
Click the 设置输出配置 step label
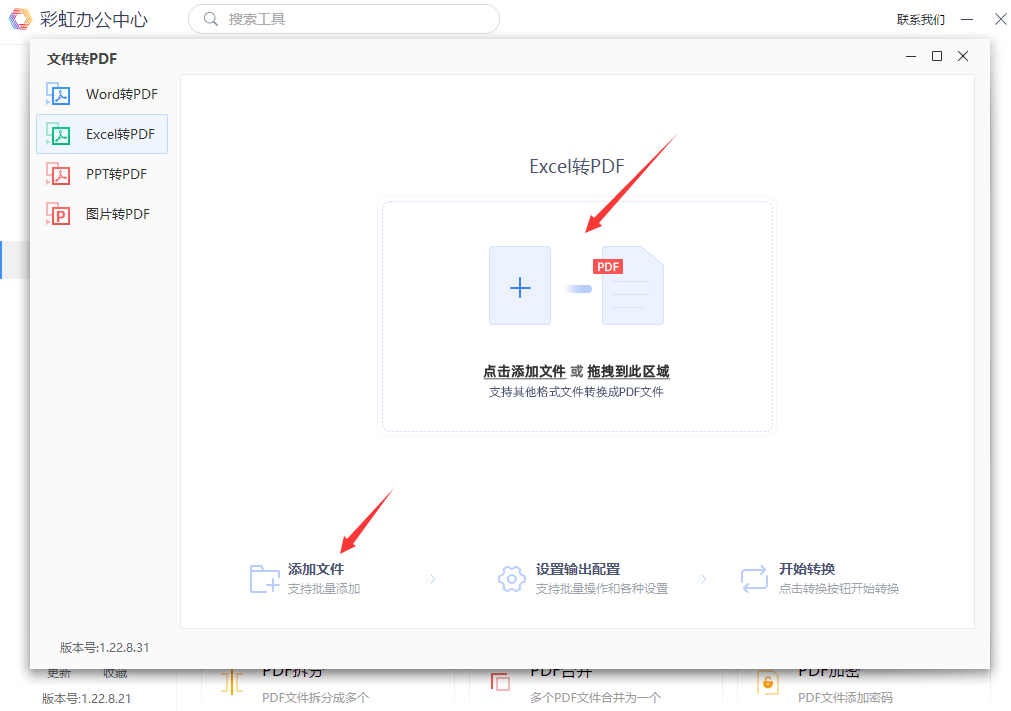pos(578,569)
